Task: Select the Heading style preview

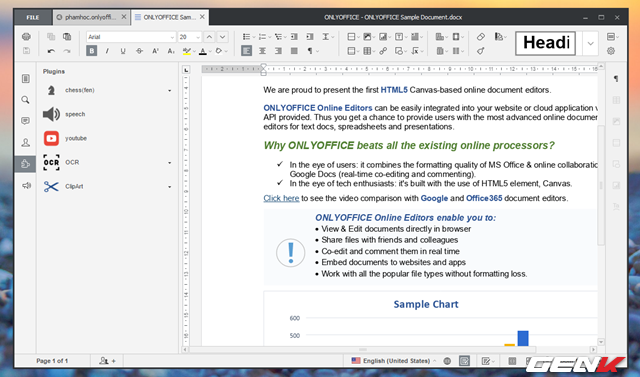Action: point(546,43)
